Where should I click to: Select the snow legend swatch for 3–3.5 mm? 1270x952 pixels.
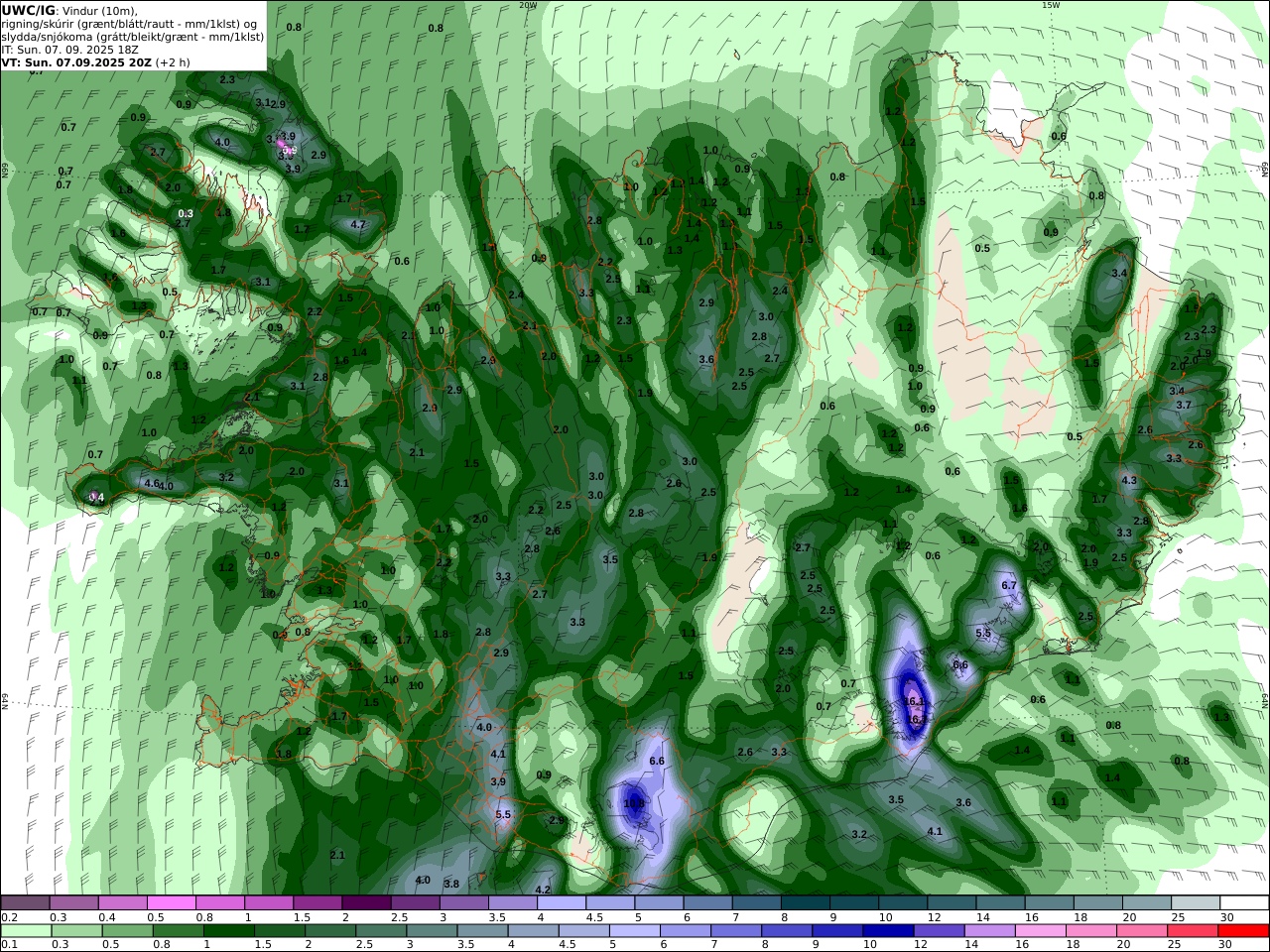tap(462, 902)
